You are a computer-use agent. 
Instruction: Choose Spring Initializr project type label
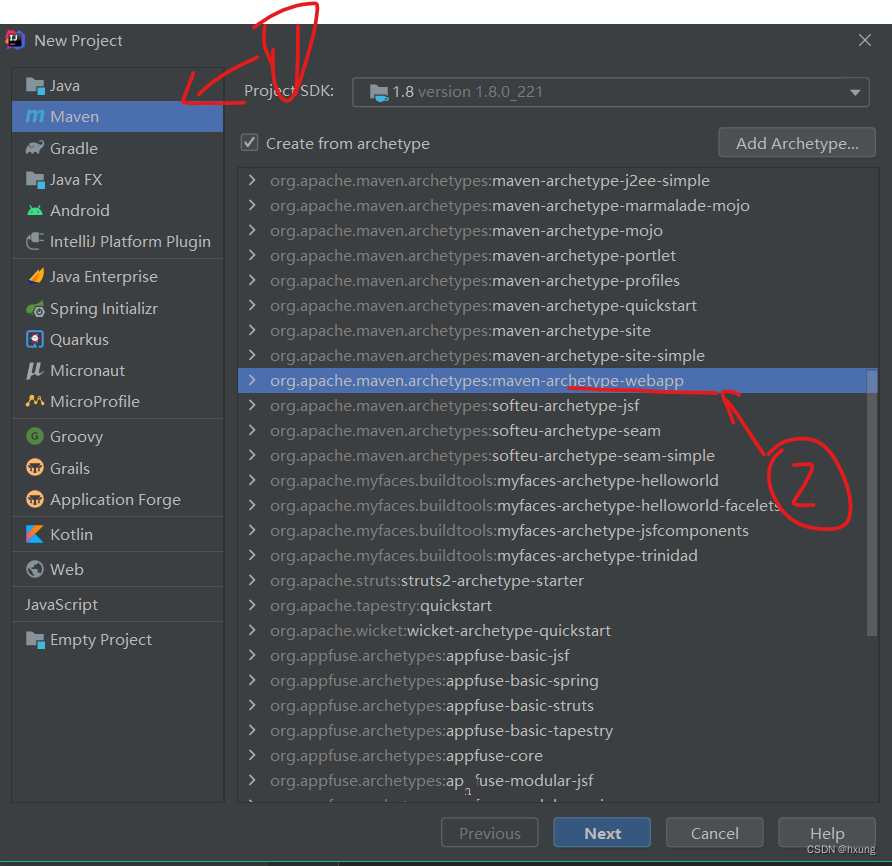click(x=104, y=308)
